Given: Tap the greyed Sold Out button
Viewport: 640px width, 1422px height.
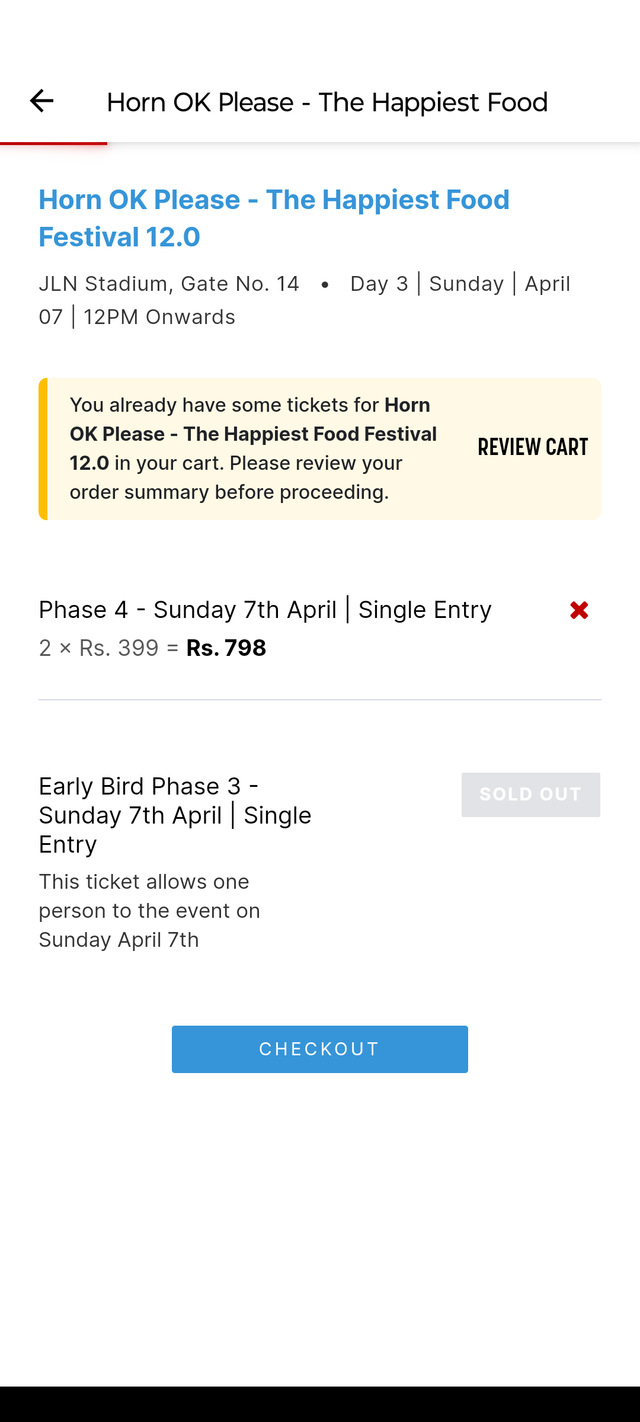Looking at the screenshot, I should (530, 794).
